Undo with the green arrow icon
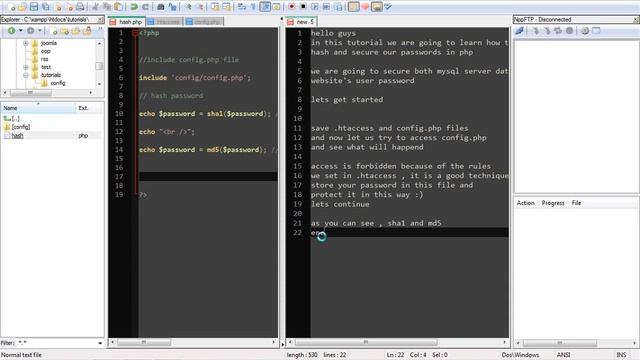Screen dimensions: 640x360 134,7
